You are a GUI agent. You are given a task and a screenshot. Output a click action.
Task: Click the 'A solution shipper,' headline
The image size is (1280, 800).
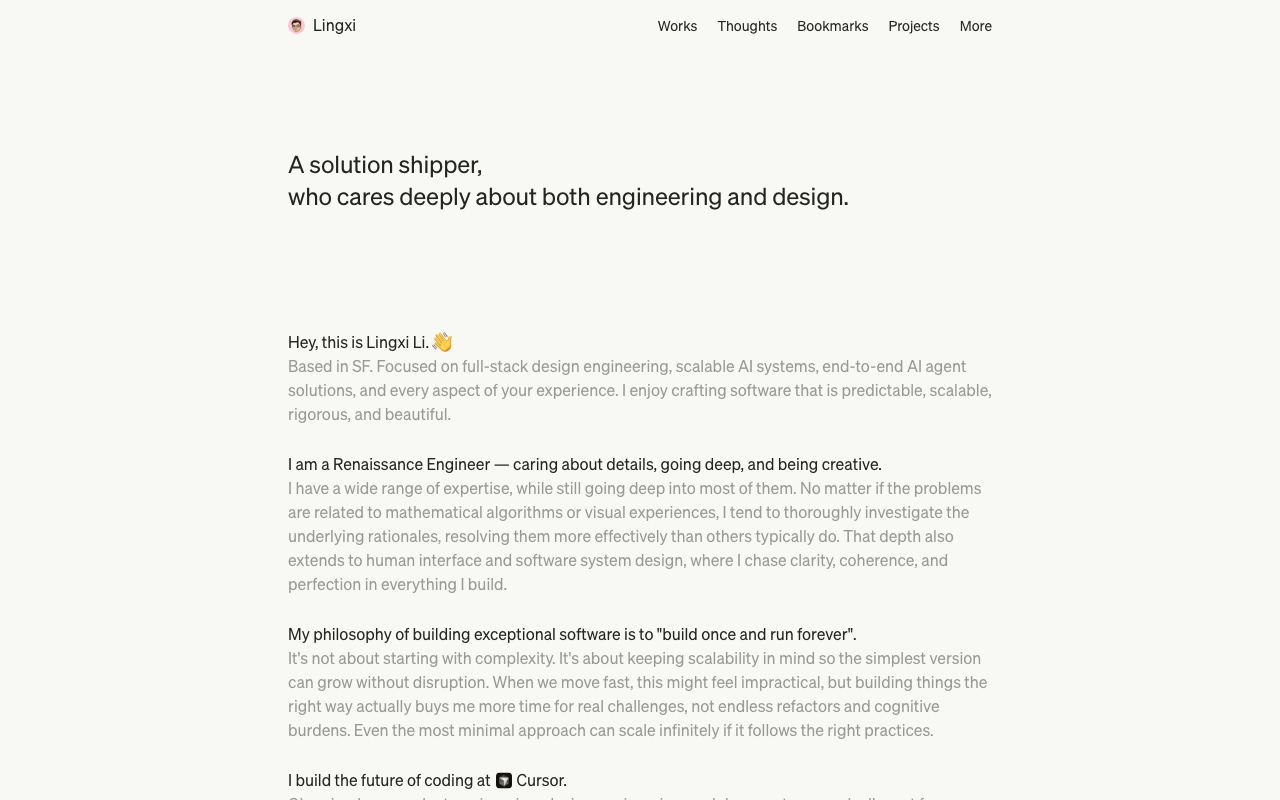(385, 164)
